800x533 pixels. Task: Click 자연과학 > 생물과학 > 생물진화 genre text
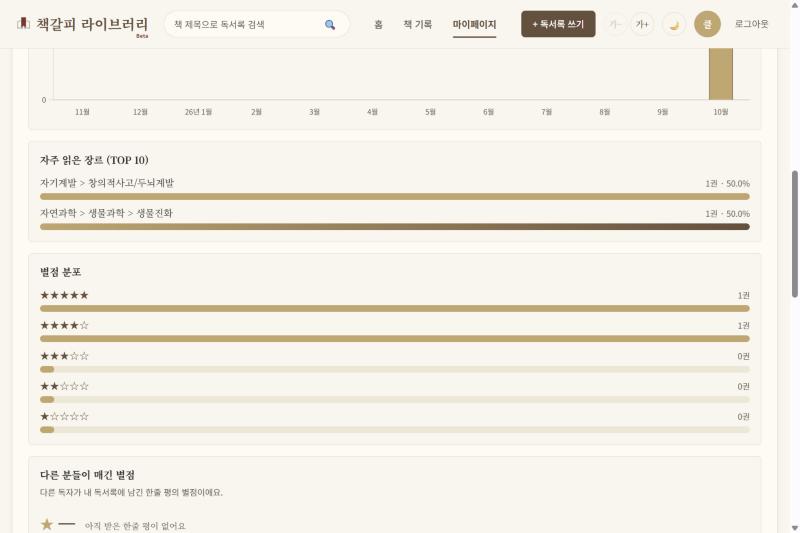click(106, 213)
